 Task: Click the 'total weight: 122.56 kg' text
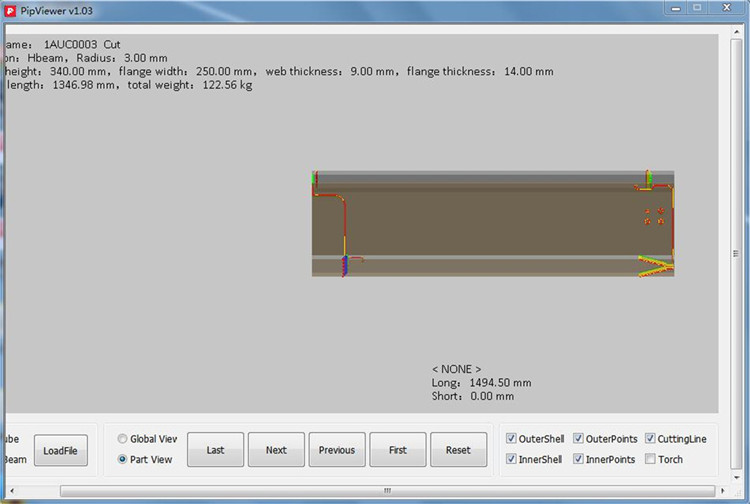[189, 85]
